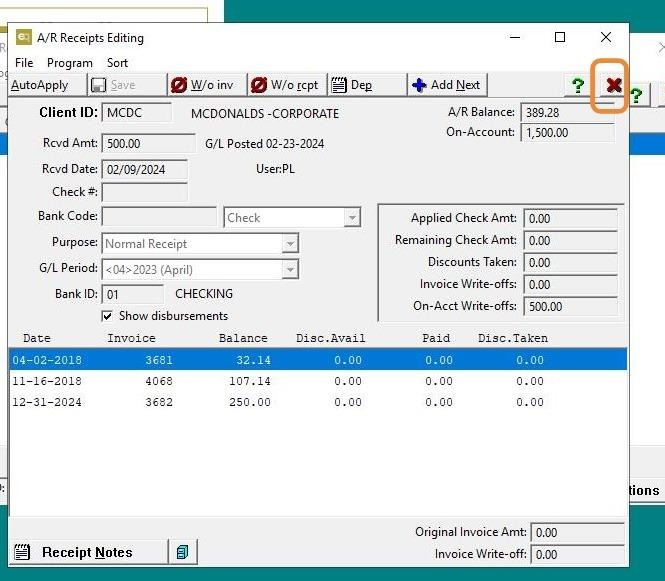Click the 107.14 balance cell
Viewport: 665px width, 581px height.
pyautogui.click(x=250, y=381)
